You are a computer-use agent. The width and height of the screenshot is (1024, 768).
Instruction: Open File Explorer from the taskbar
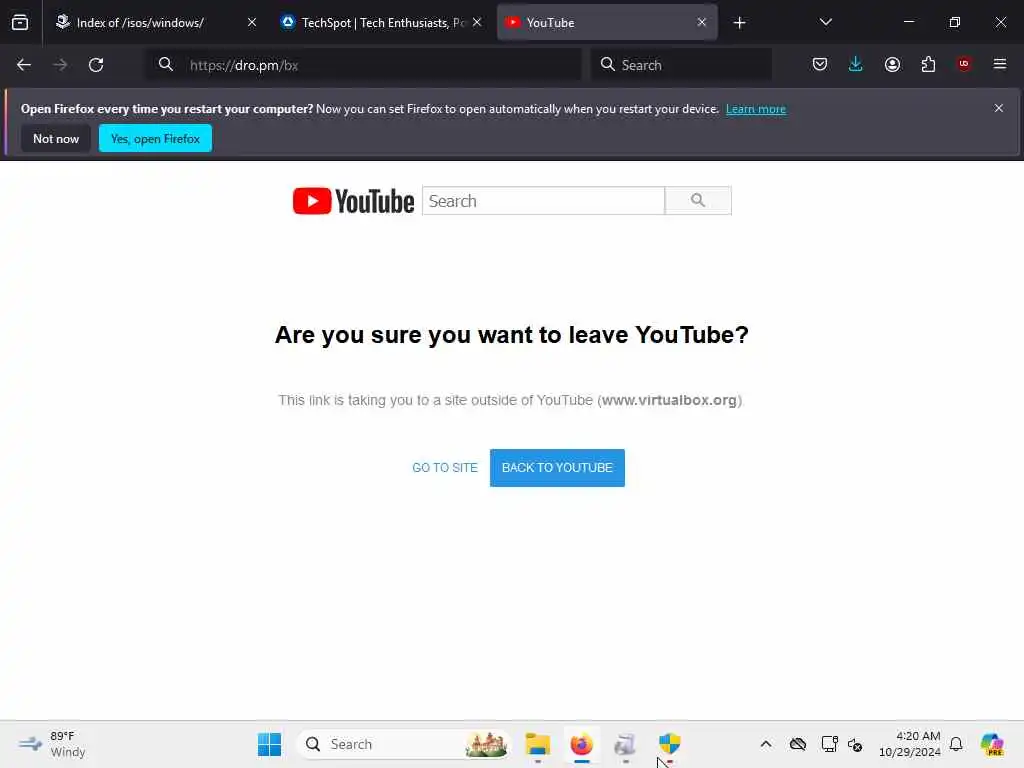point(537,744)
